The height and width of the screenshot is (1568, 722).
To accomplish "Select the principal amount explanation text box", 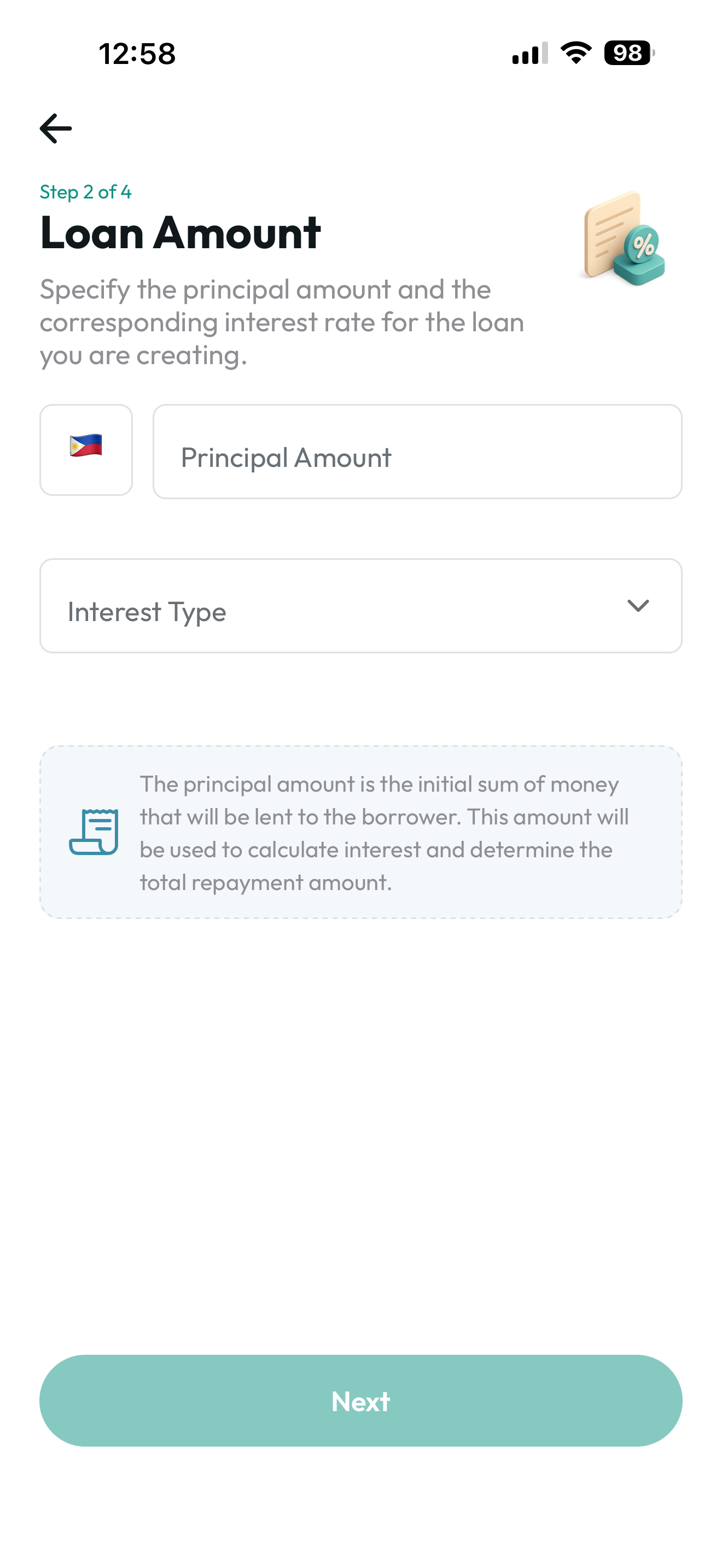I will pyautogui.click(x=361, y=834).
